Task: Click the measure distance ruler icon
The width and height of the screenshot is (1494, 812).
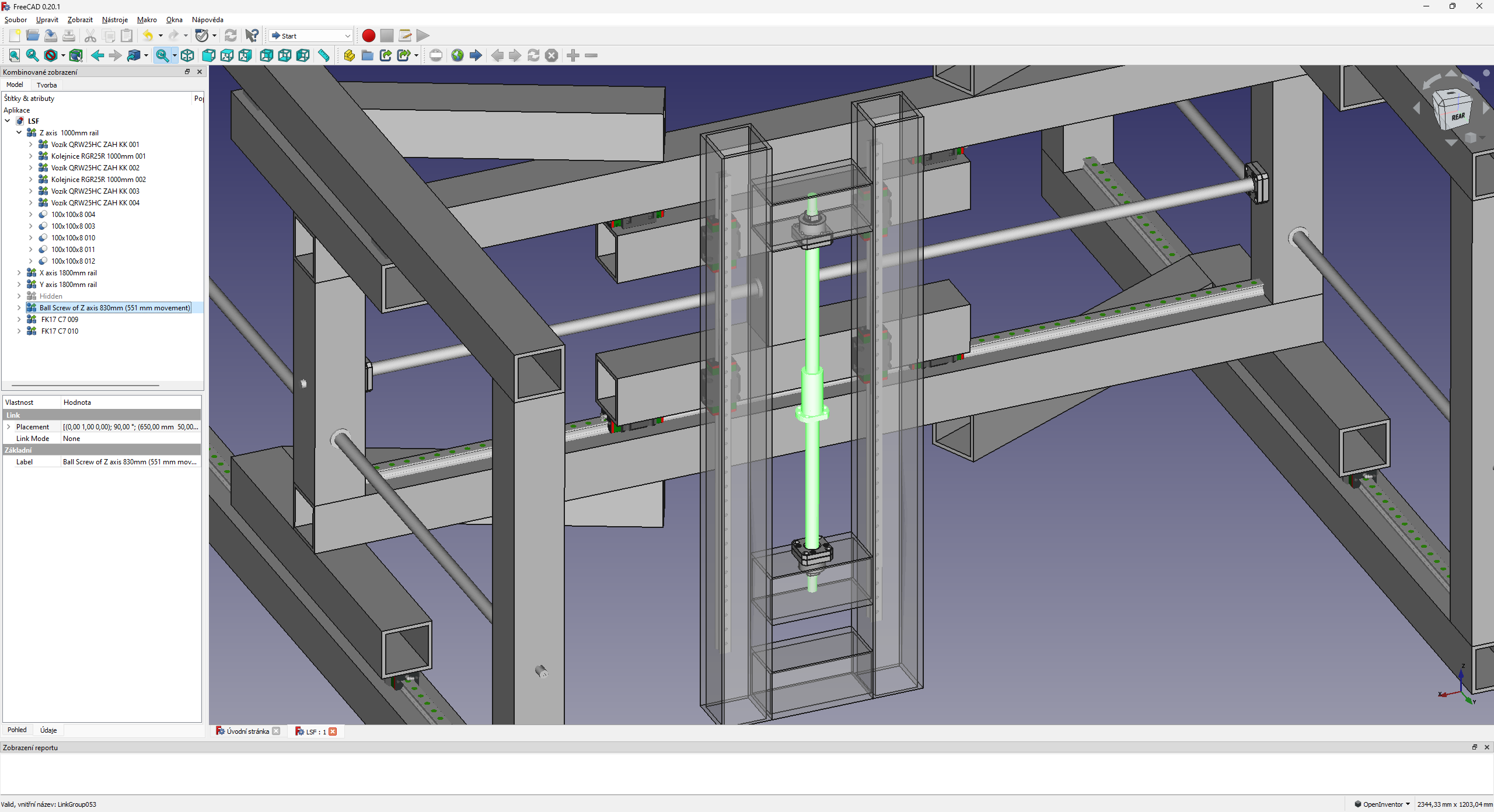Action: coord(324,55)
